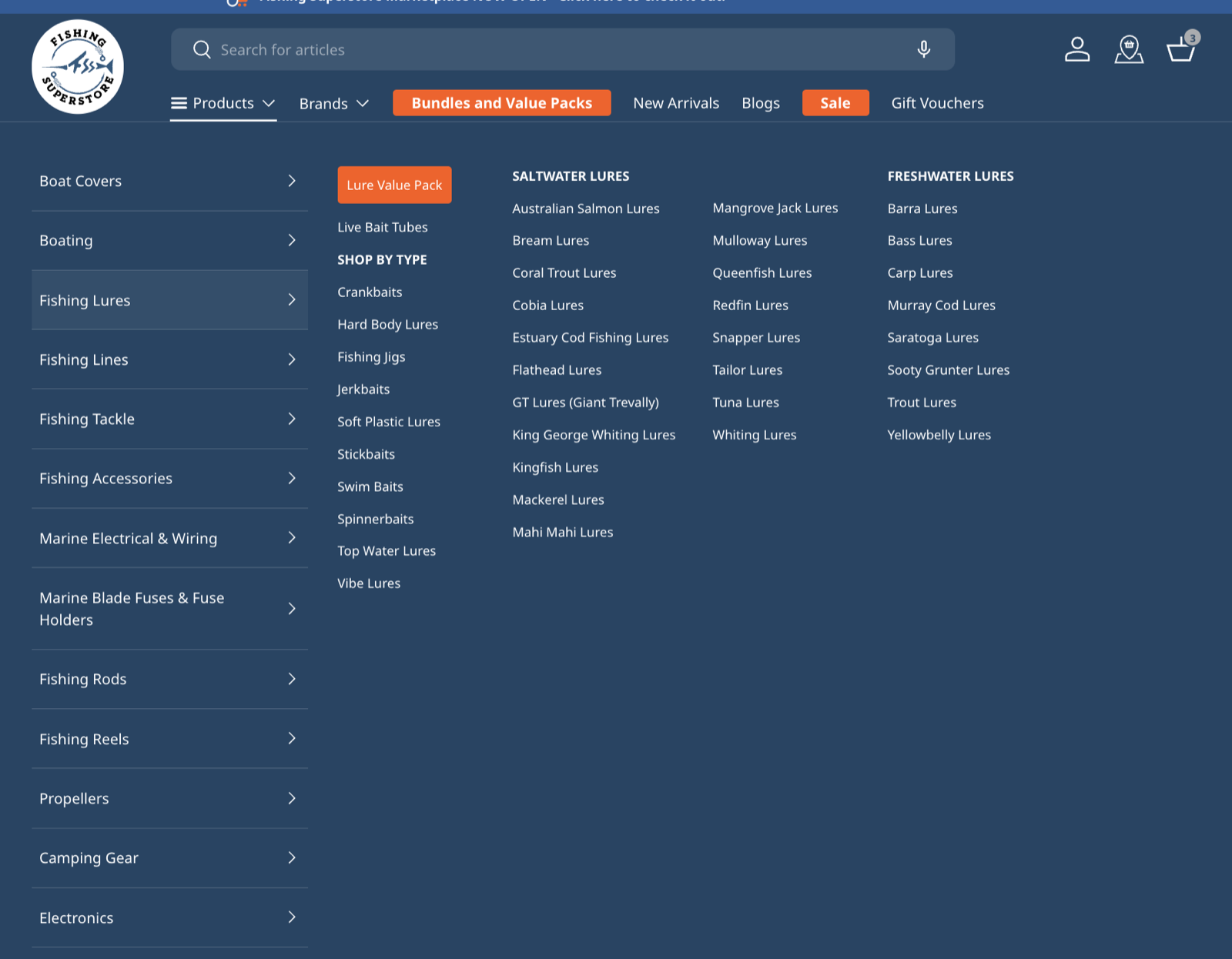Open the Camping Gear category
This screenshot has width=1232, height=959.
tap(169, 857)
